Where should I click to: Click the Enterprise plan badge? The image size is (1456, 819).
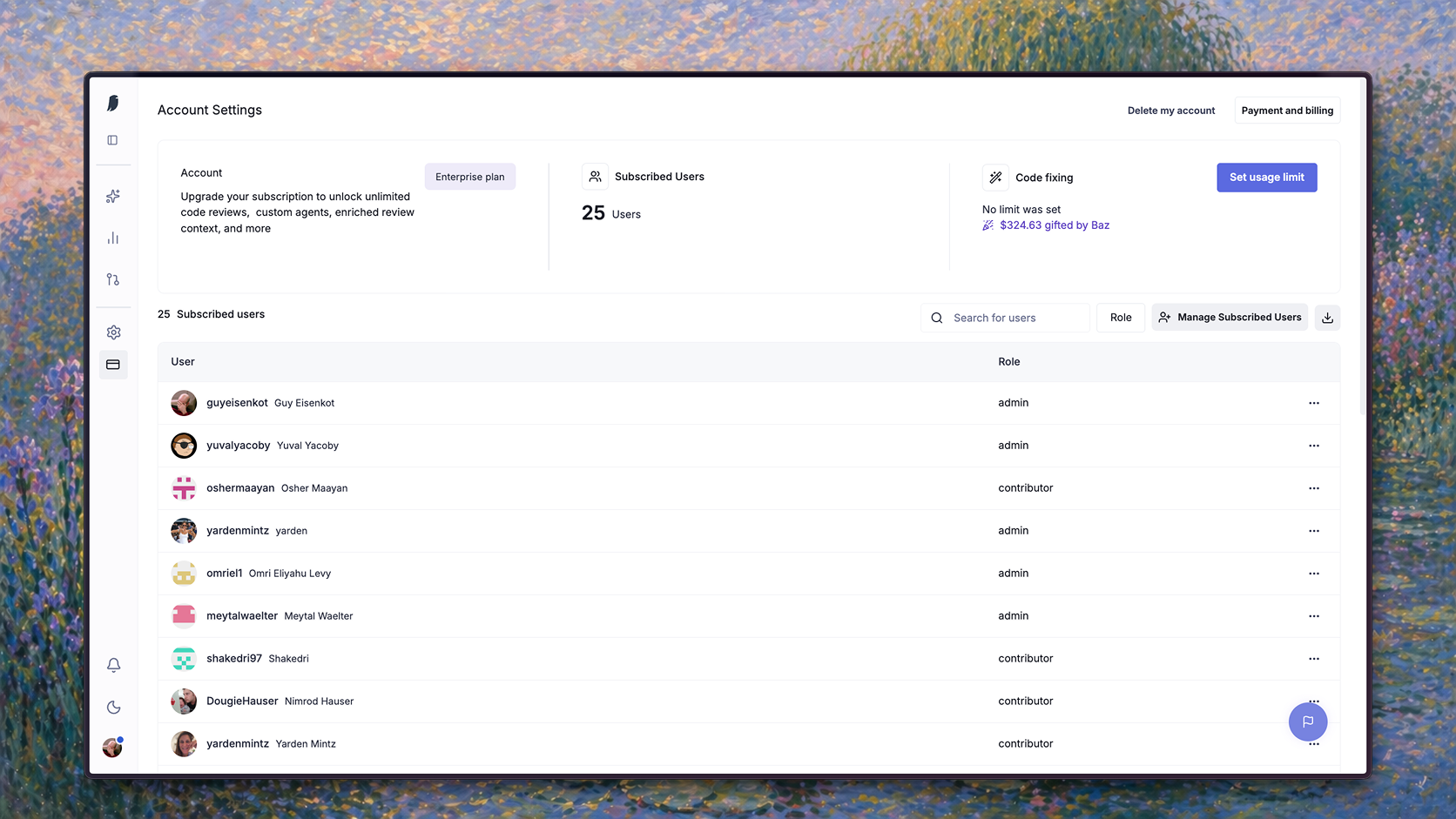click(x=470, y=177)
